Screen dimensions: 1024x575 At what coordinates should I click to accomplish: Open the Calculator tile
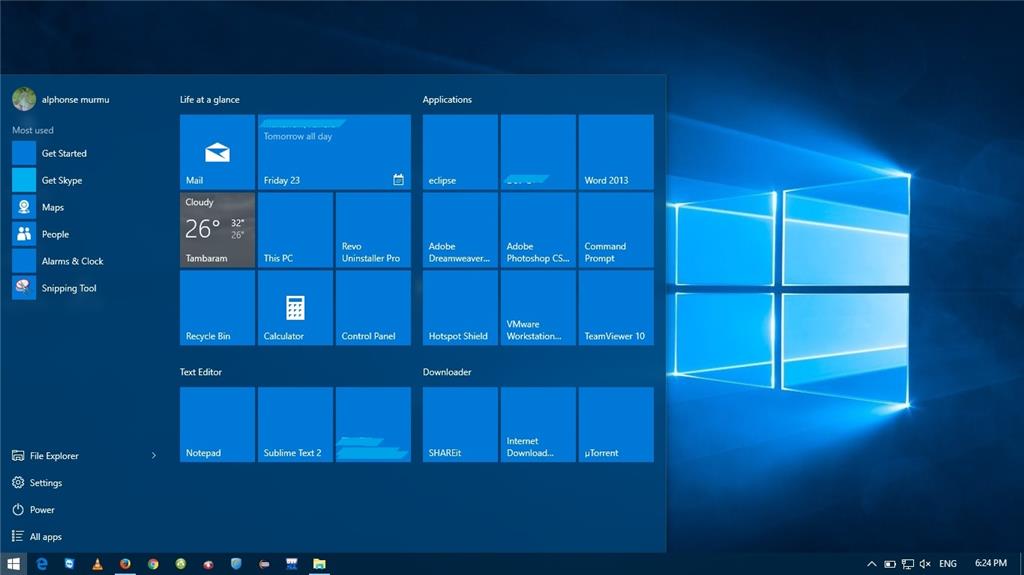(295, 308)
